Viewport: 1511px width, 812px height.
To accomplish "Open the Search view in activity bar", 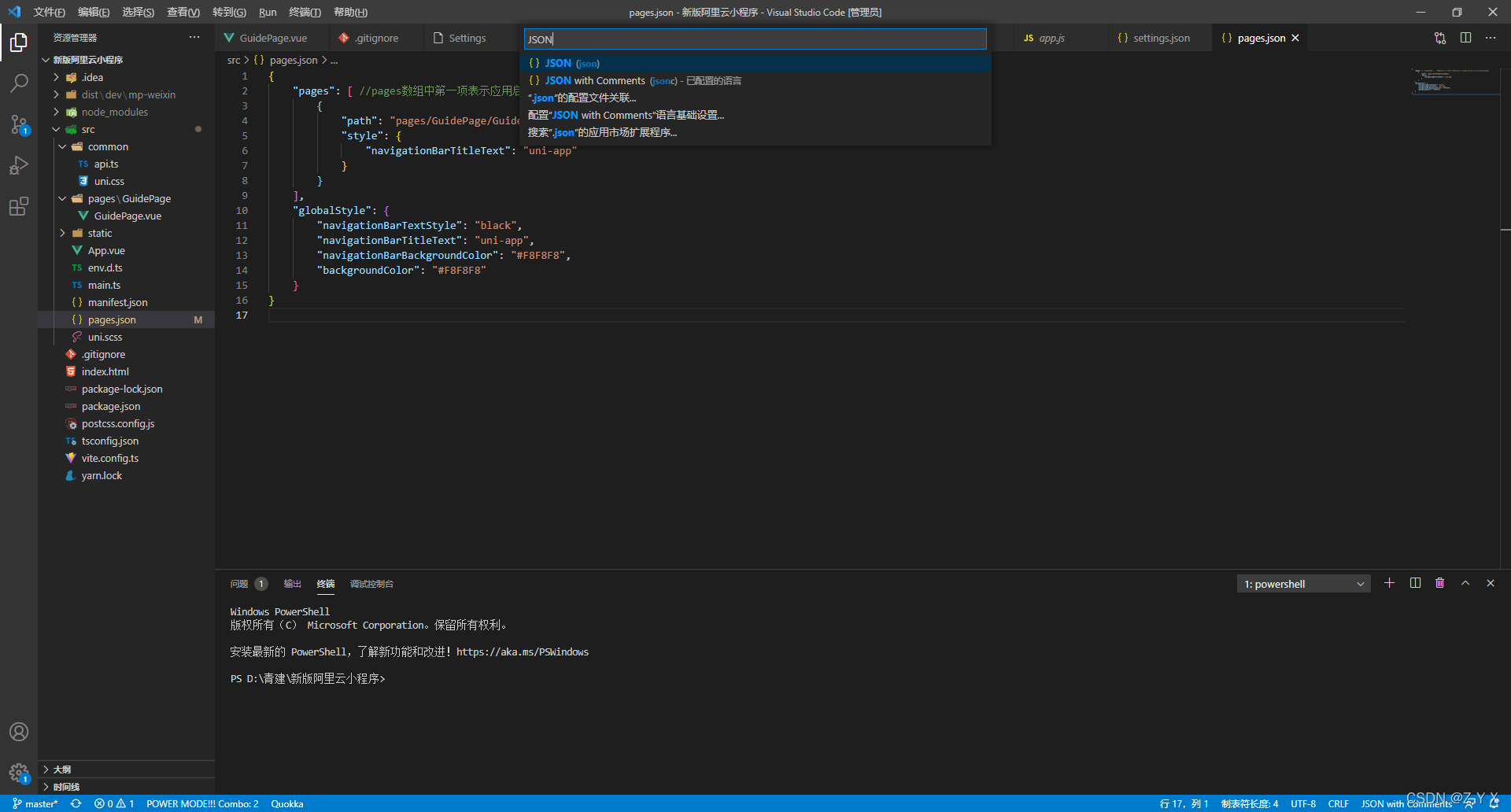I will (19, 83).
